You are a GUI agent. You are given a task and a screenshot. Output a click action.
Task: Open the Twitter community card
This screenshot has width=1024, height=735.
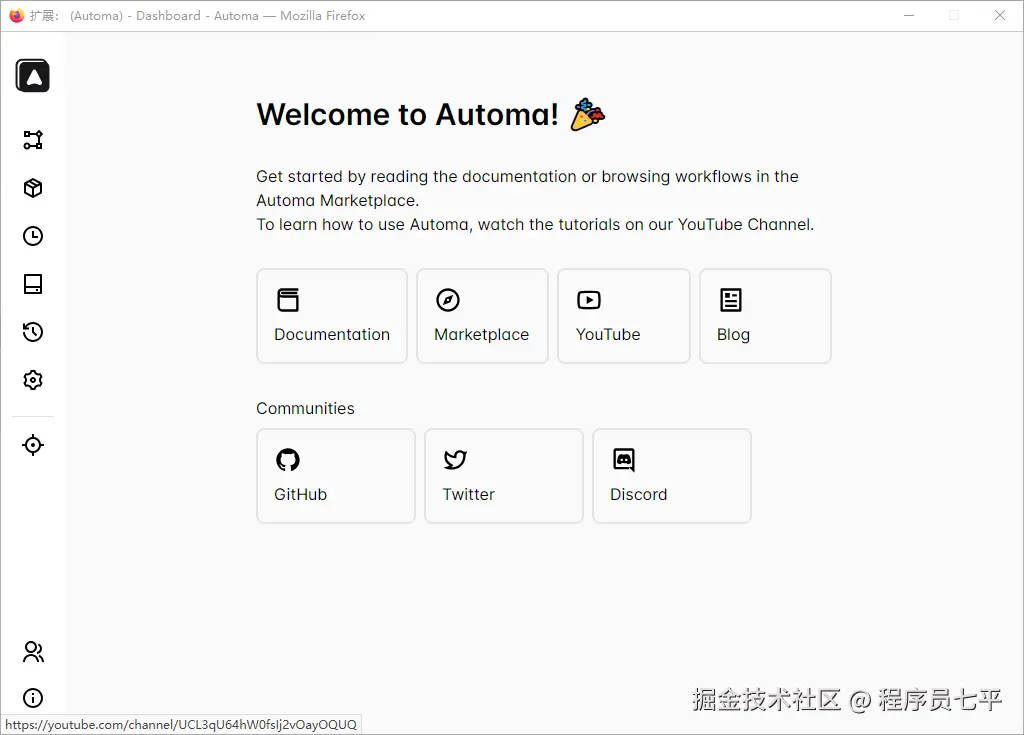pyautogui.click(x=504, y=476)
